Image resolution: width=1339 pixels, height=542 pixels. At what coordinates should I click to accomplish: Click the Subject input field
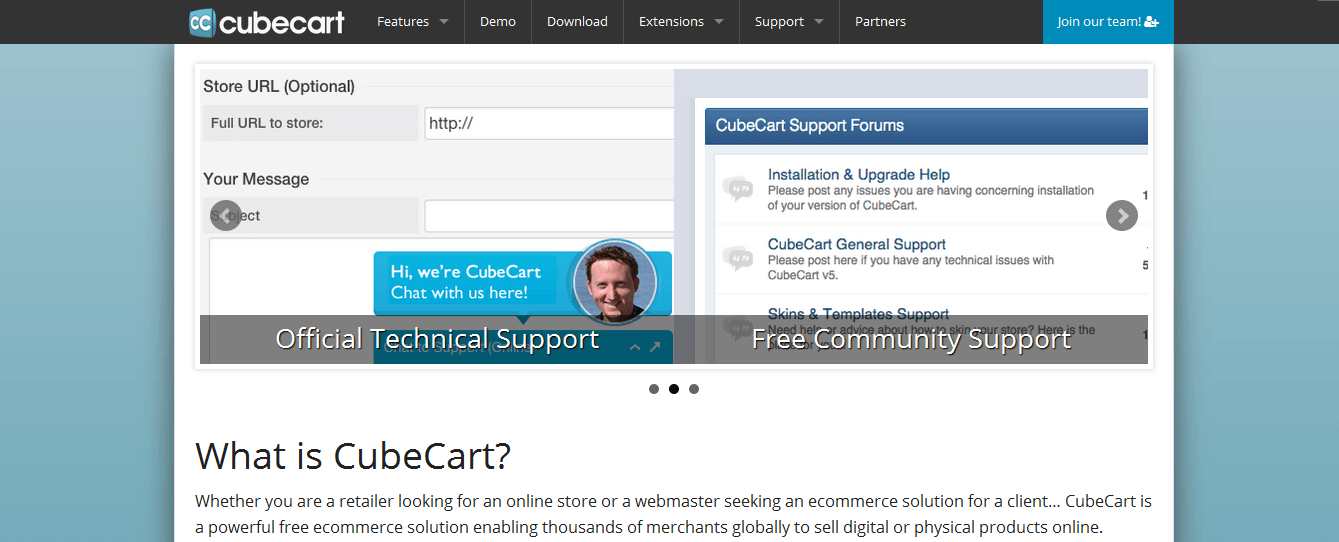pyautogui.click(x=549, y=215)
